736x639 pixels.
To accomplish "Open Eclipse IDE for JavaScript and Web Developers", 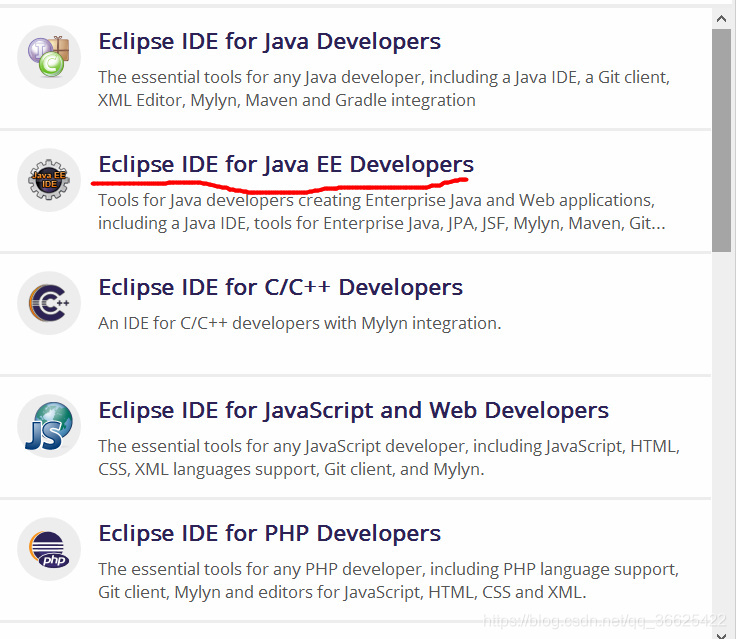I will pos(353,410).
